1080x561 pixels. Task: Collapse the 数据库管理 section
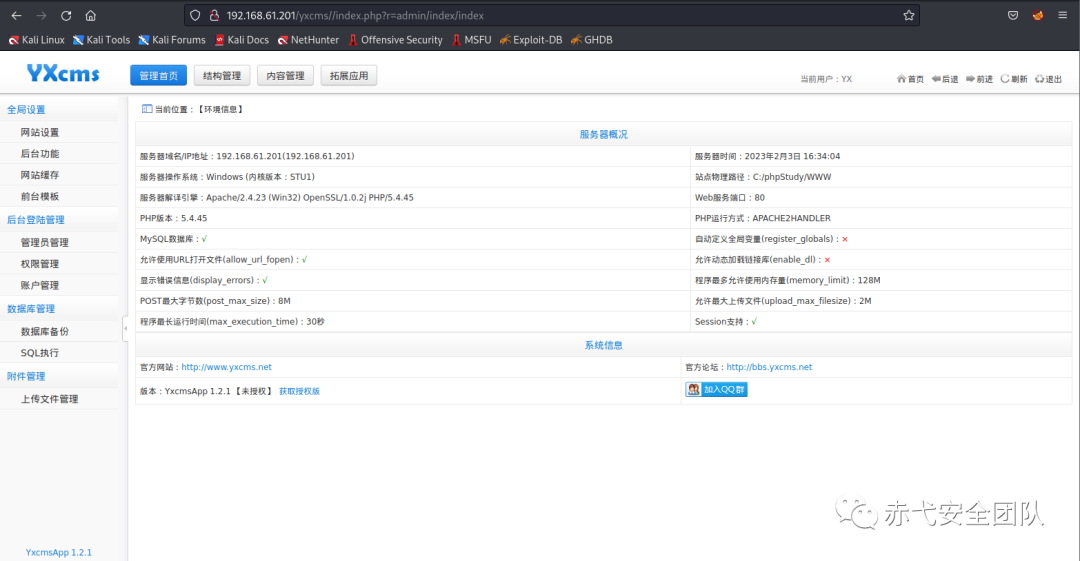pyautogui.click(x=31, y=309)
